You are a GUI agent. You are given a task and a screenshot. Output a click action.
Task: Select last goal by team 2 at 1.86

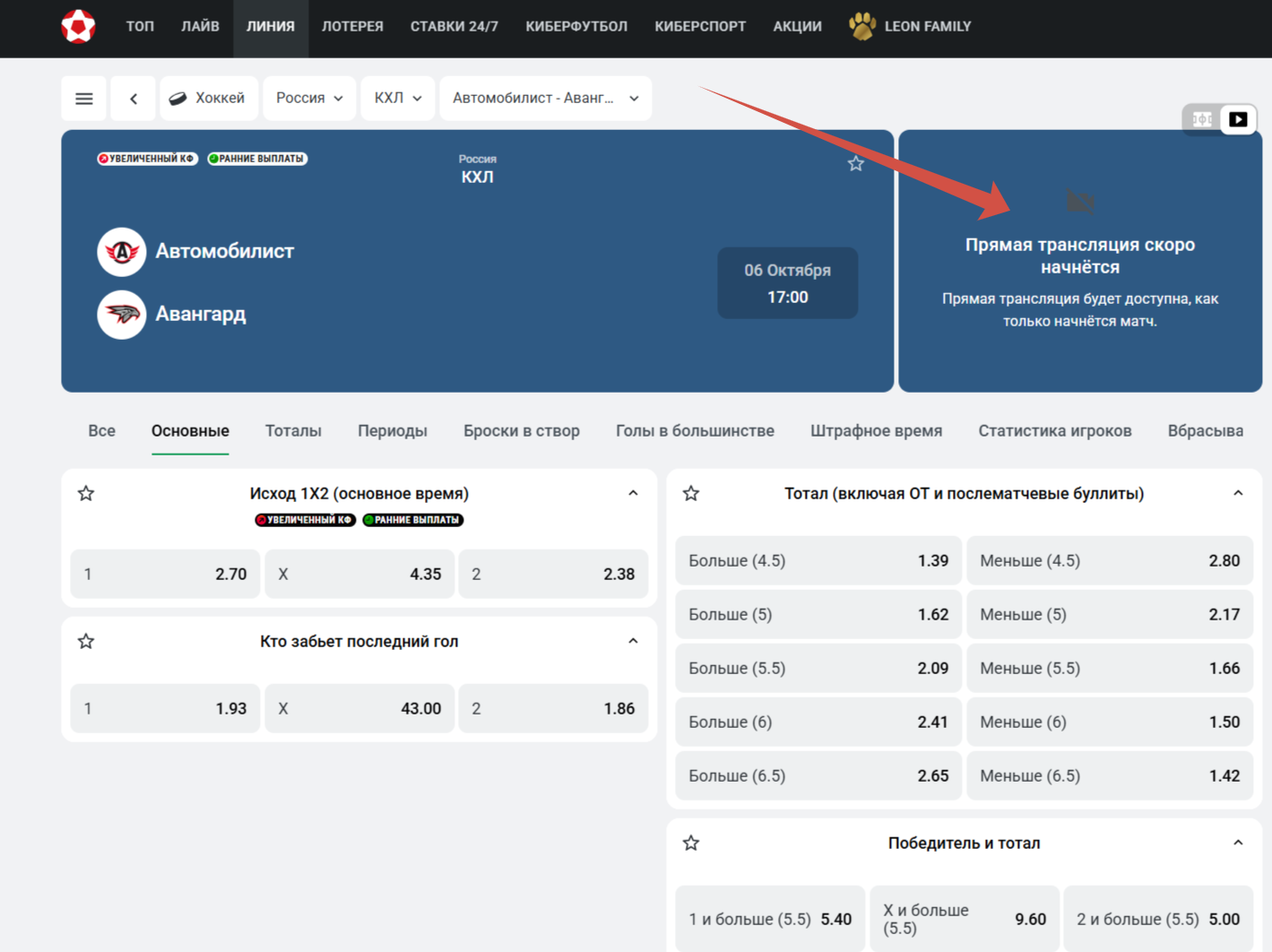[553, 708]
